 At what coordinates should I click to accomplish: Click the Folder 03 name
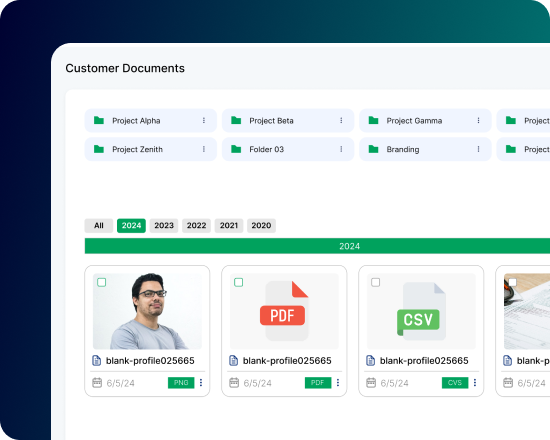pos(267,149)
